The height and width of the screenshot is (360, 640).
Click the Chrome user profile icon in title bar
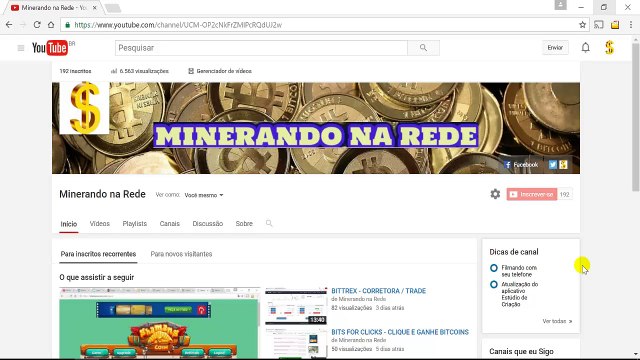(560, 5)
